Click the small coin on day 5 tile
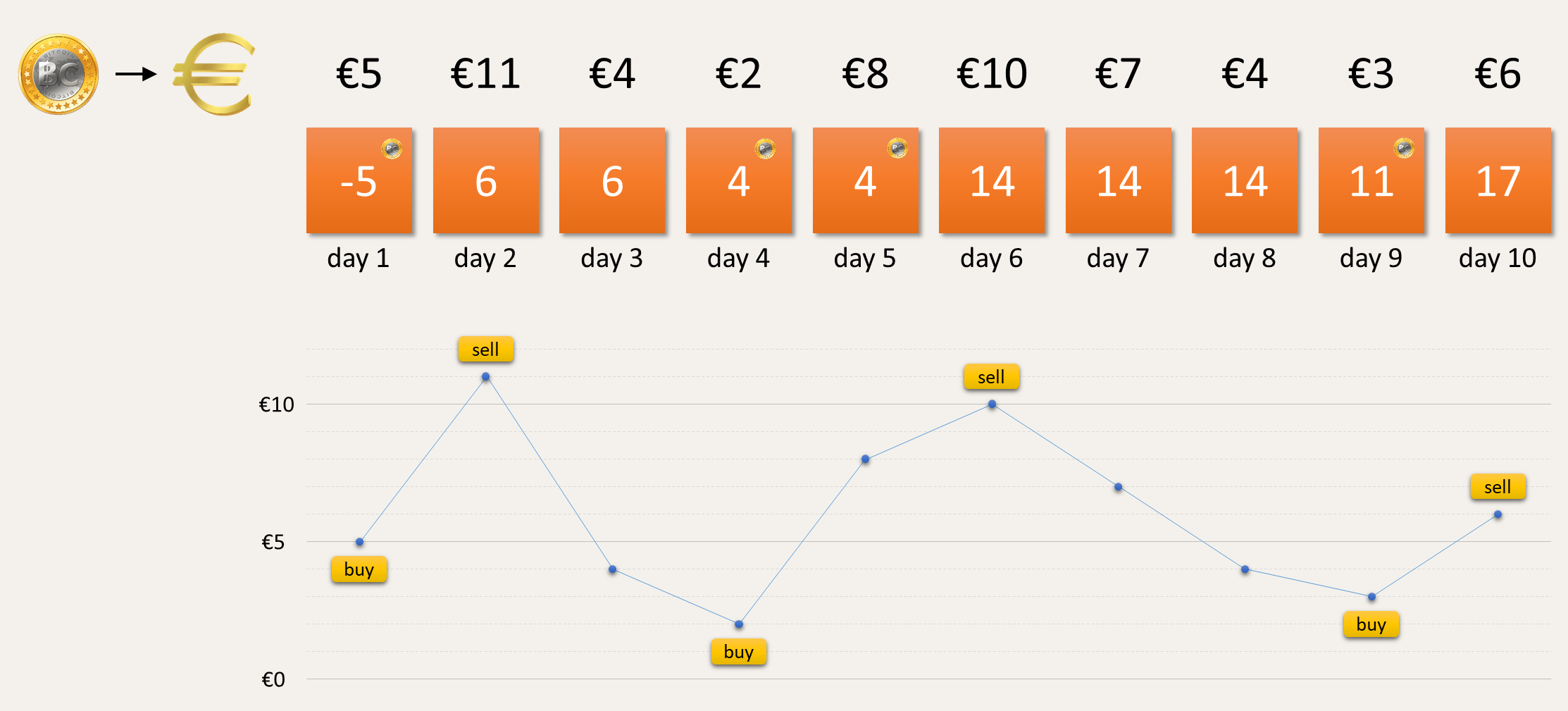This screenshot has height=711, width=1568. tap(897, 148)
